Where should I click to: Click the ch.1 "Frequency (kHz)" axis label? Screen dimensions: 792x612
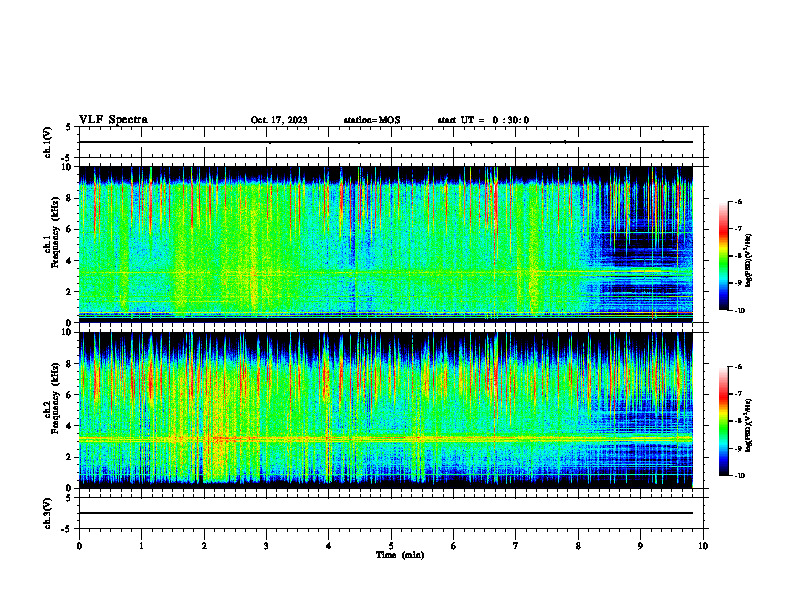55,233
